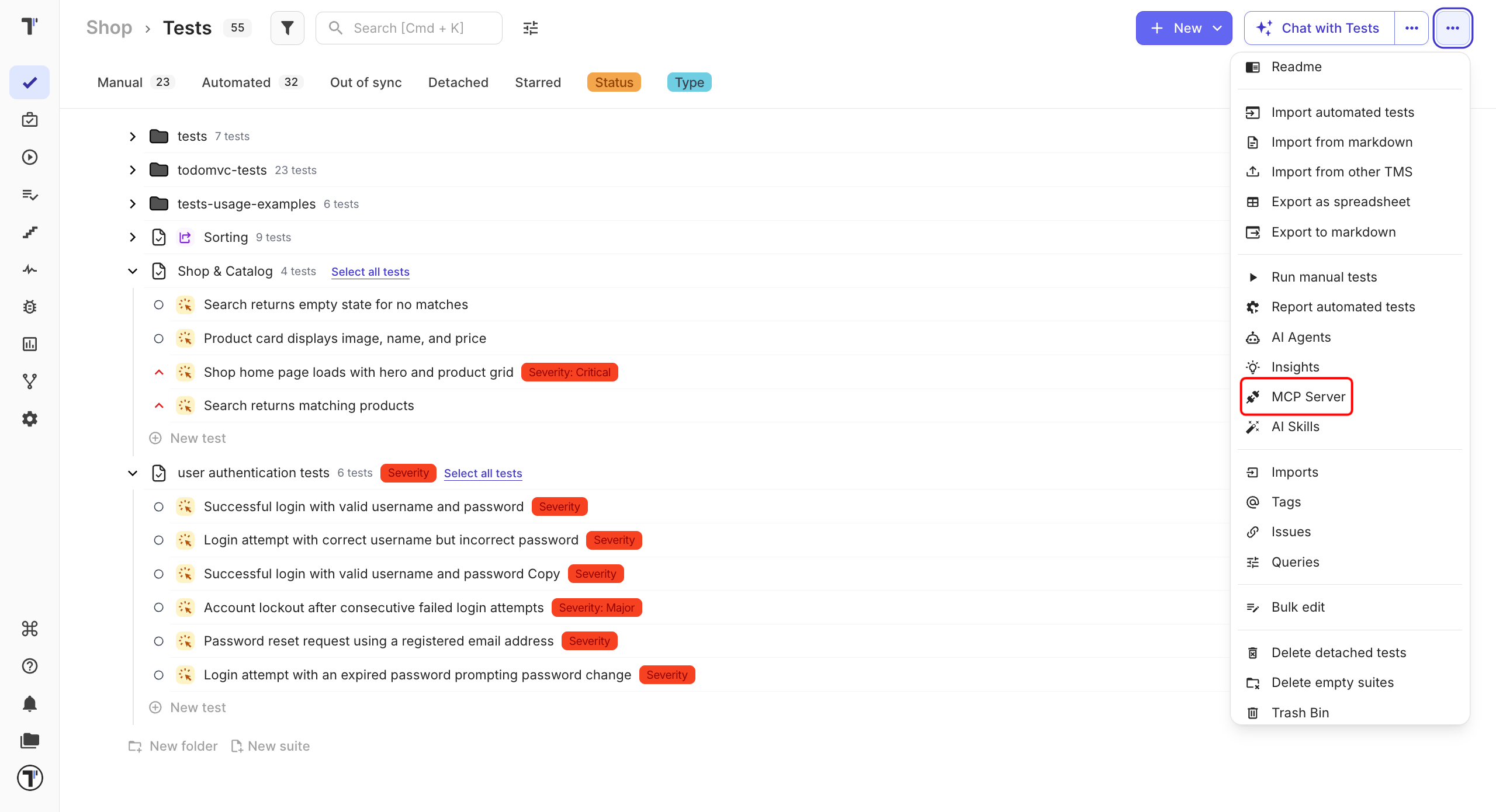Open the Runs play-circle icon in sidebar

click(30, 157)
